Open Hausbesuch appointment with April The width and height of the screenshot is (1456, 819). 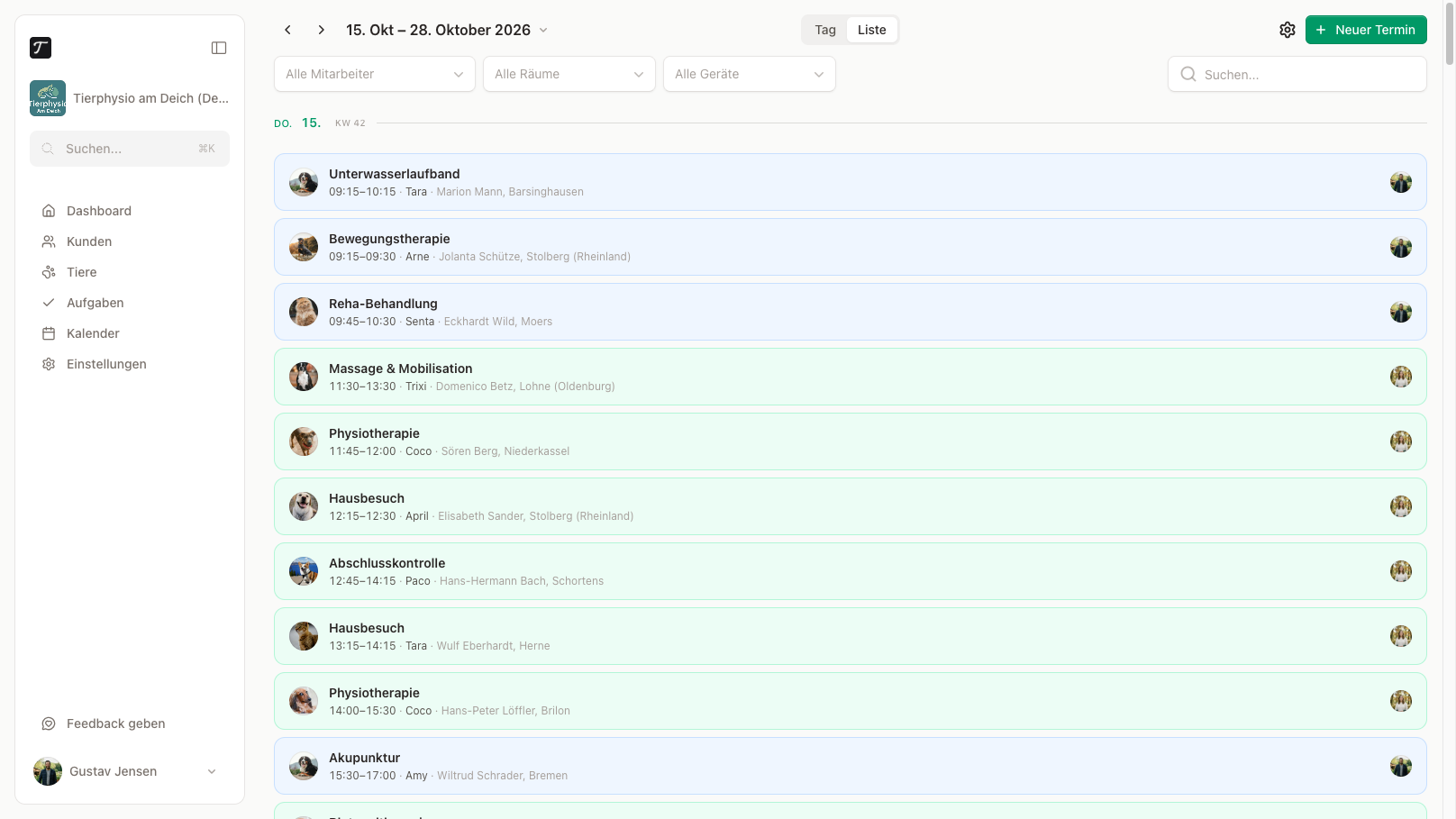coord(851,506)
